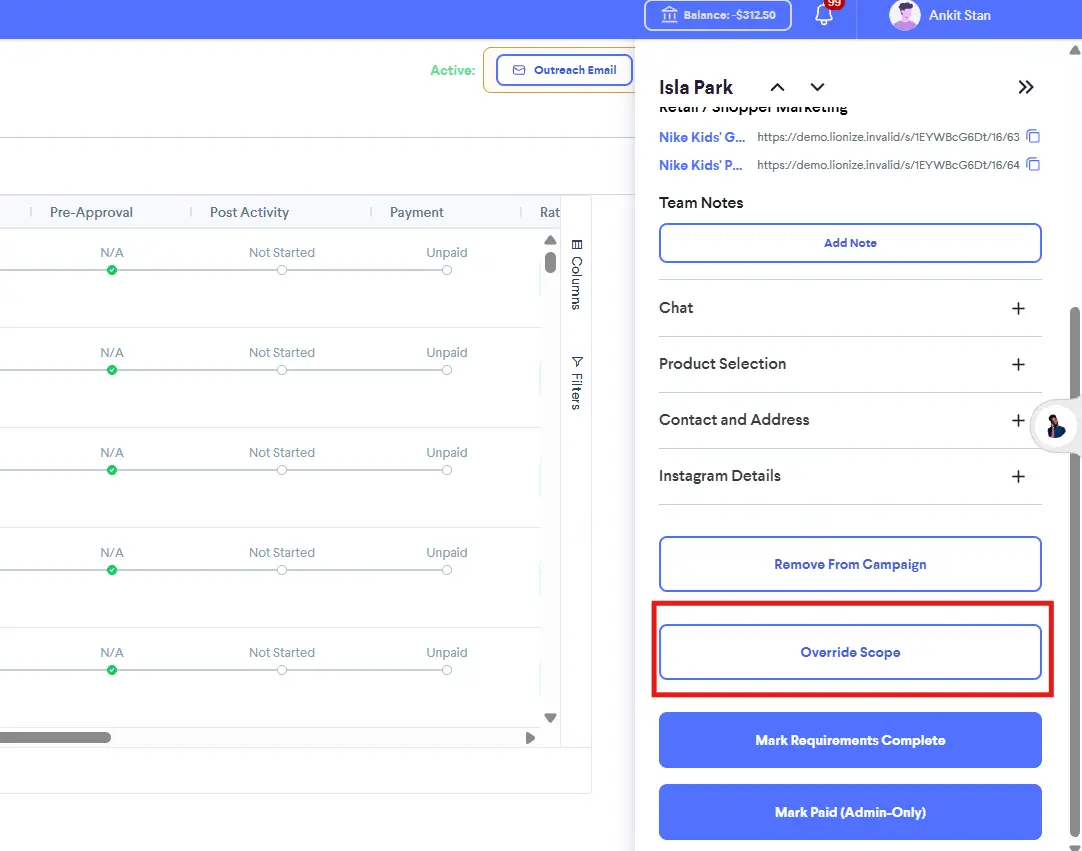1082x851 pixels.
Task: Click the table scroll-up arrow
Action: pos(550,240)
